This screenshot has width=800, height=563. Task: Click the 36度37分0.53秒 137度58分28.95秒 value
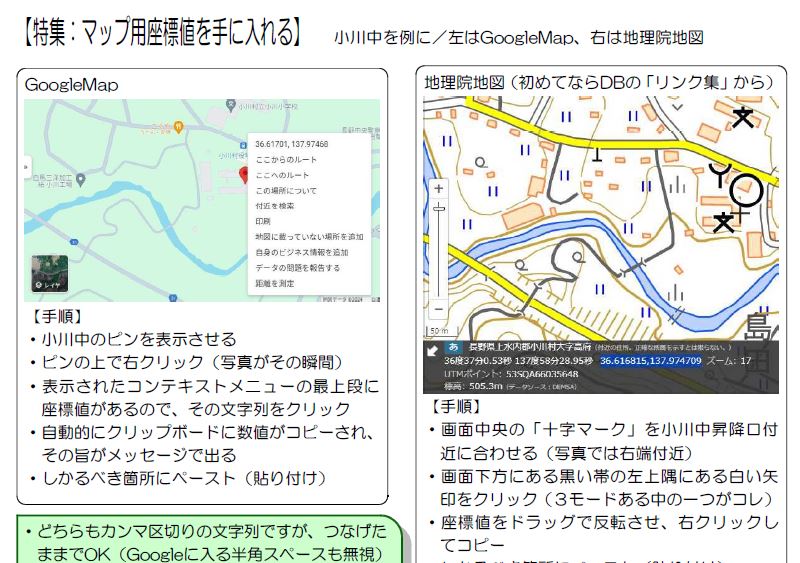click(518, 361)
